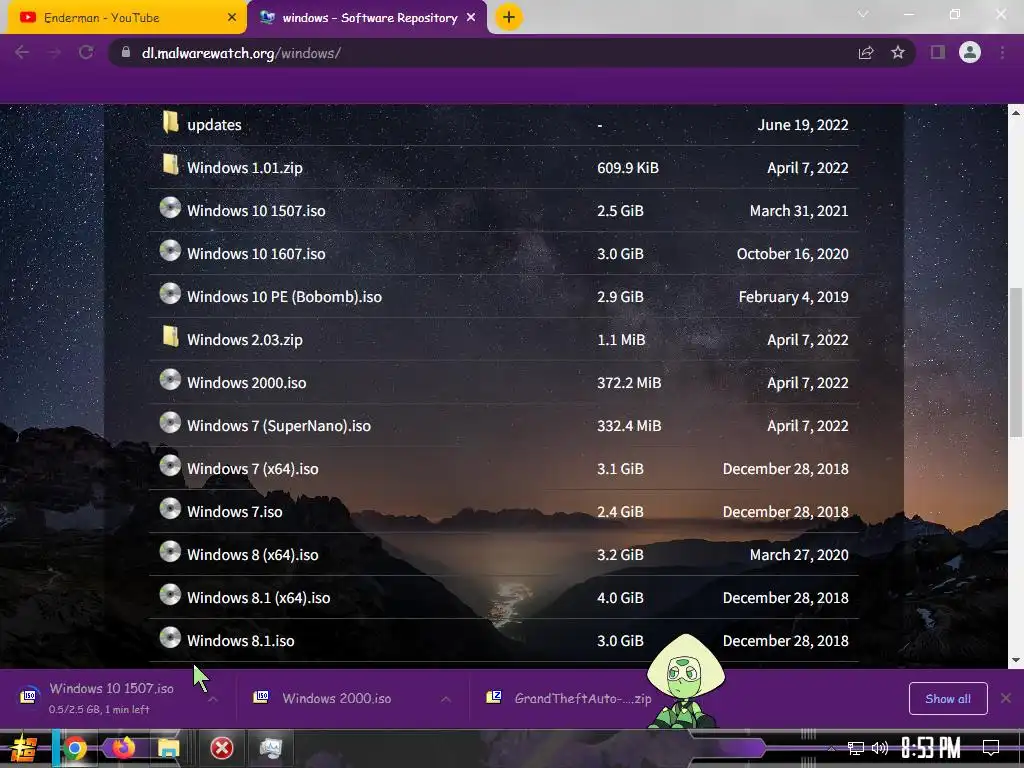
Task: Click the disc icon beside Windows 8.1.iso
Action: pos(170,638)
